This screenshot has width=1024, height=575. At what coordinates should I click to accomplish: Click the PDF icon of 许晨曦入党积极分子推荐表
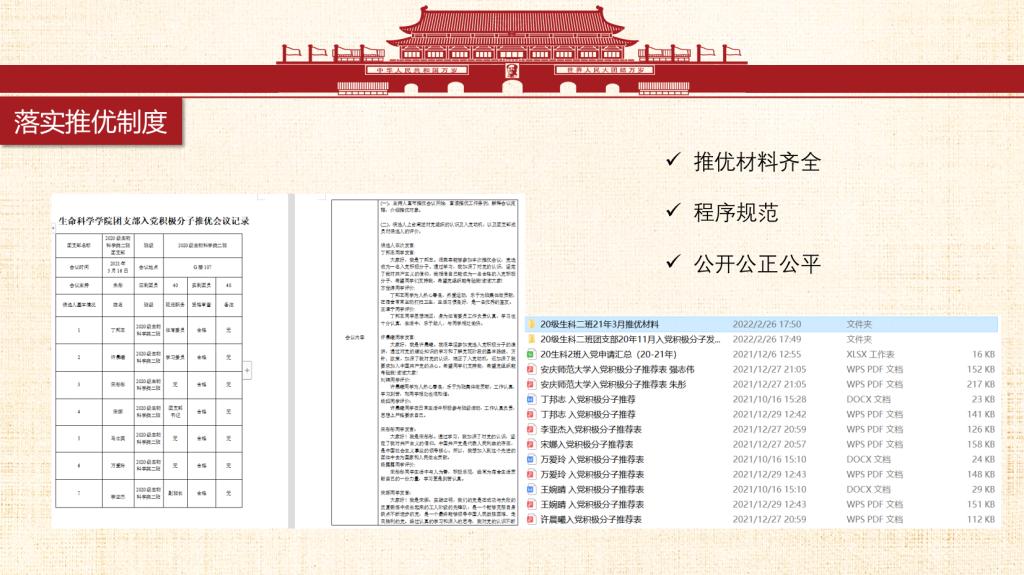tap(531, 519)
